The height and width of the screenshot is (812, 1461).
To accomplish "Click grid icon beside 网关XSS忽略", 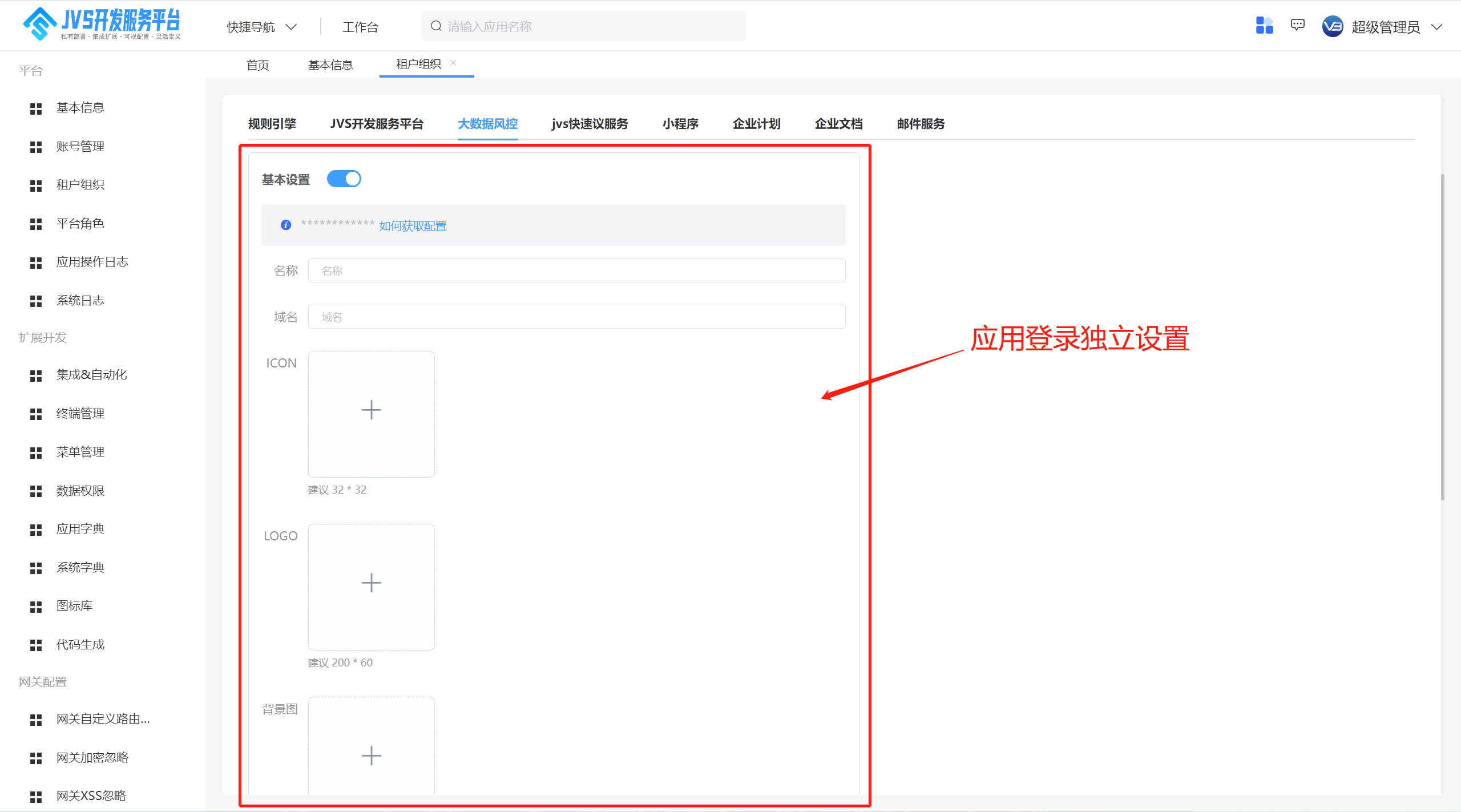I will [x=36, y=797].
